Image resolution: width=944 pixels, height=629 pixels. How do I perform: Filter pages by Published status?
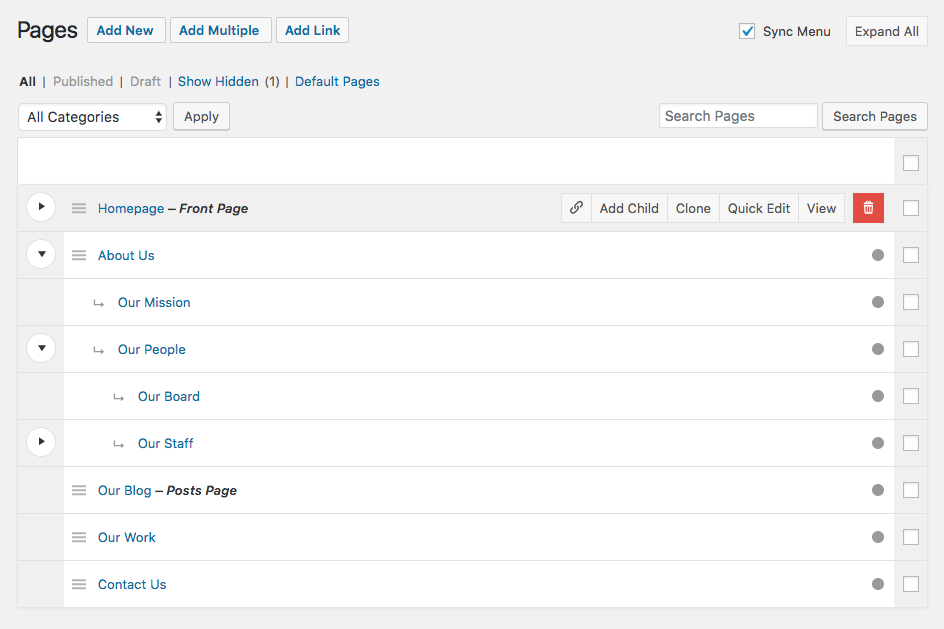(83, 82)
